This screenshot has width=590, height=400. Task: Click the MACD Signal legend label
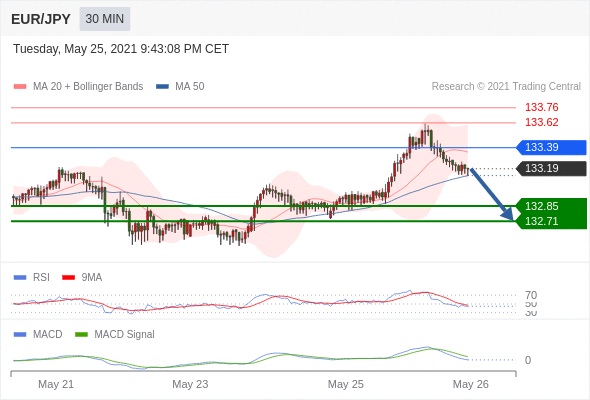(124, 335)
